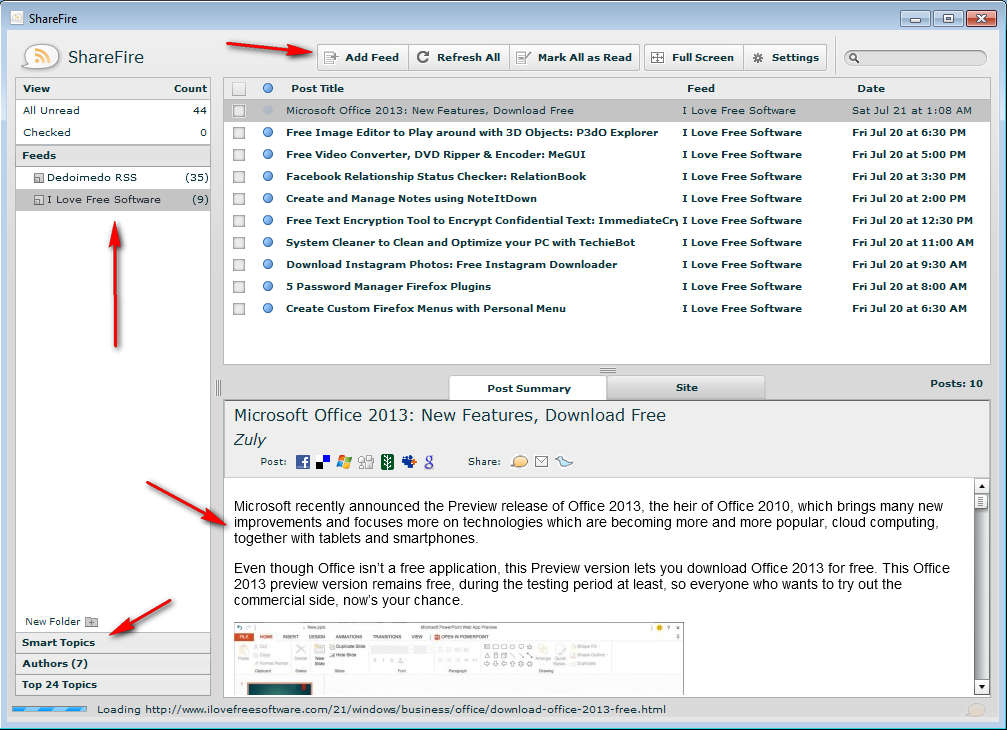The image size is (1007, 730).
Task: Toggle read dot for Microsoft Office 2013 post
Action: point(268,110)
